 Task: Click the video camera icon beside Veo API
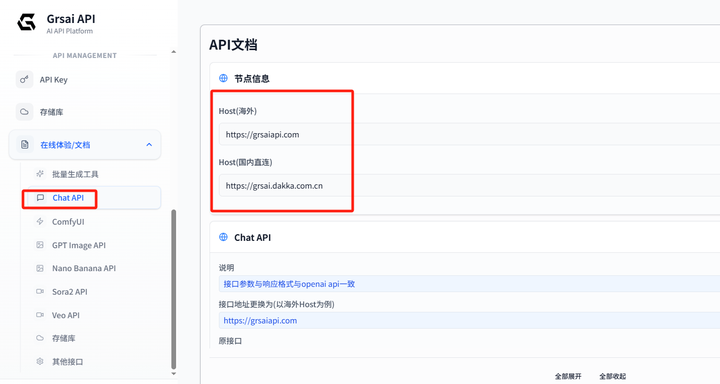pyautogui.click(x=40, y=315)
